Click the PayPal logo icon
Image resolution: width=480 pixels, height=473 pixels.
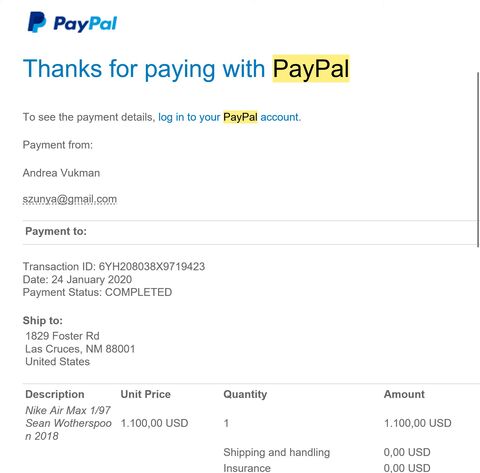click(37, 22)
